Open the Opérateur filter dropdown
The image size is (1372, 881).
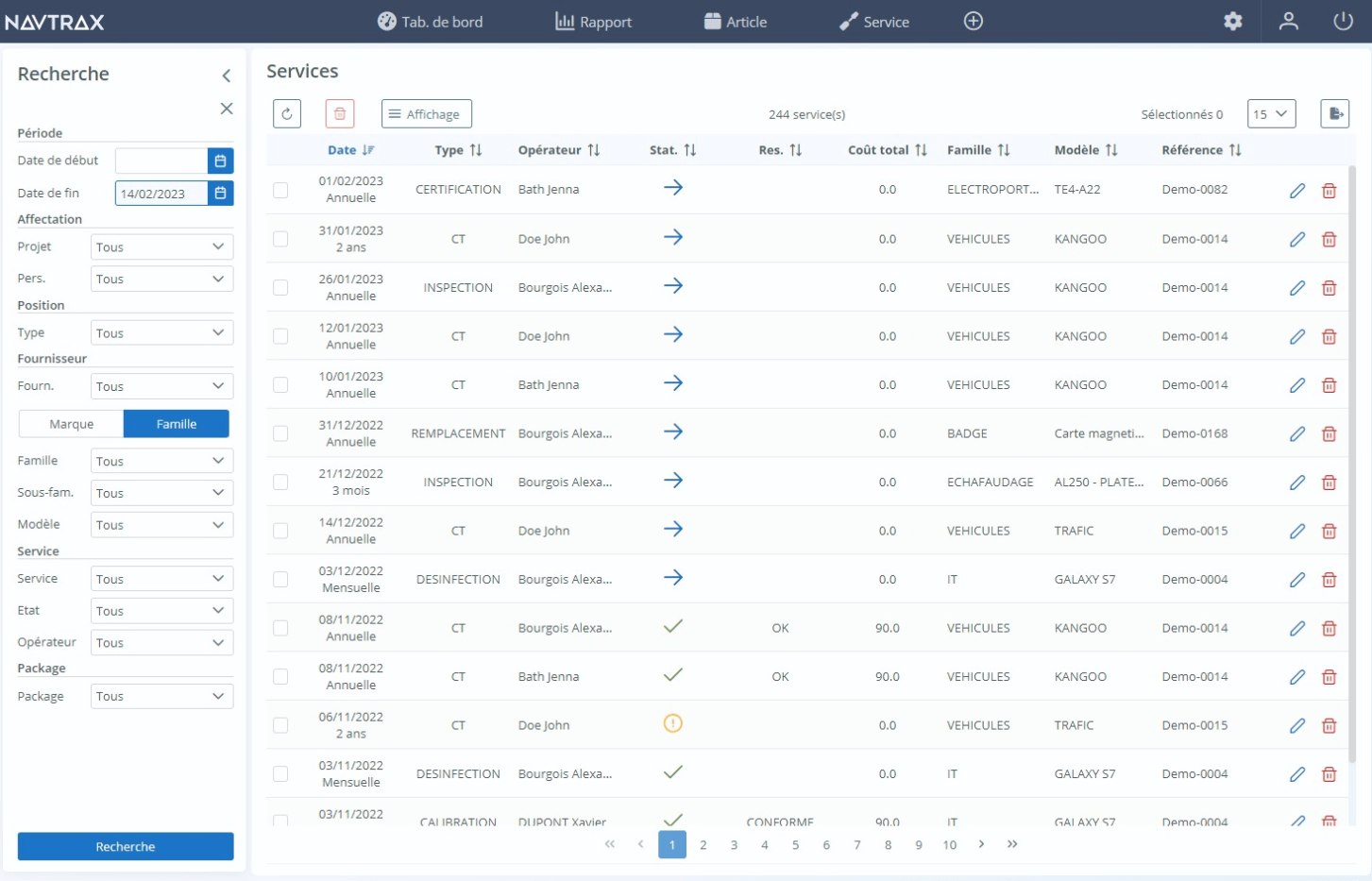tap(161, 642)
